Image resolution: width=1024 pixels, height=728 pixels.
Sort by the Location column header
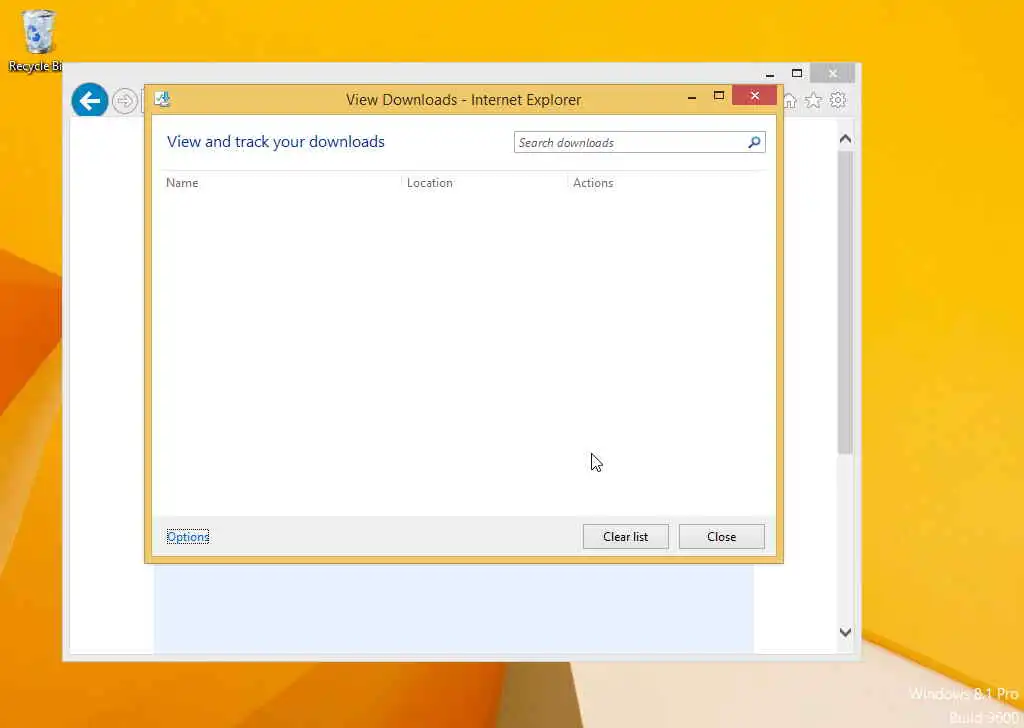point(430,183)
